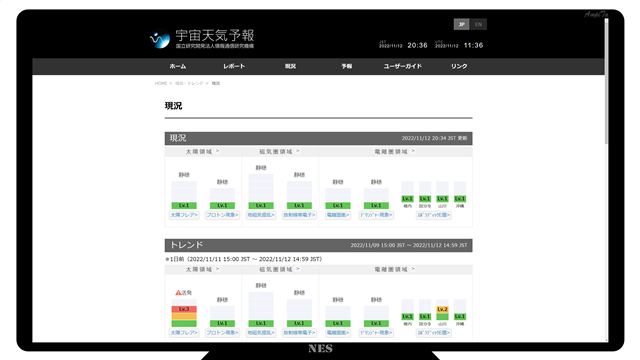Click the orange Lv.2 山川 bar in トレンド
640x360 pixels.
[x=442, y=310]
